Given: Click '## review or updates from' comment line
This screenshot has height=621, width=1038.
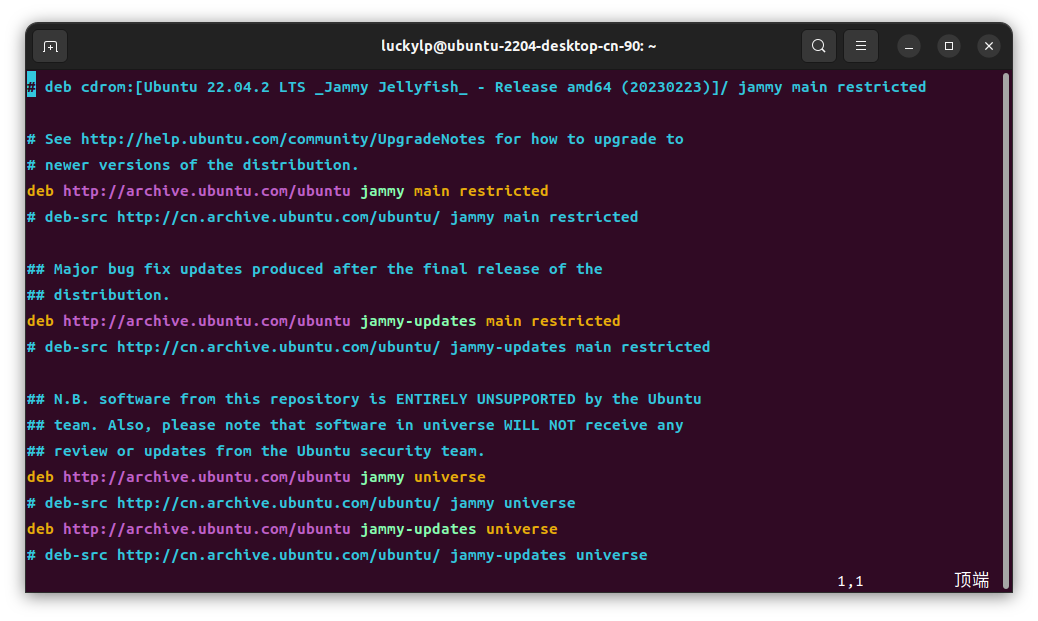Looking at the screenshot, I should [x=256, y=451].
